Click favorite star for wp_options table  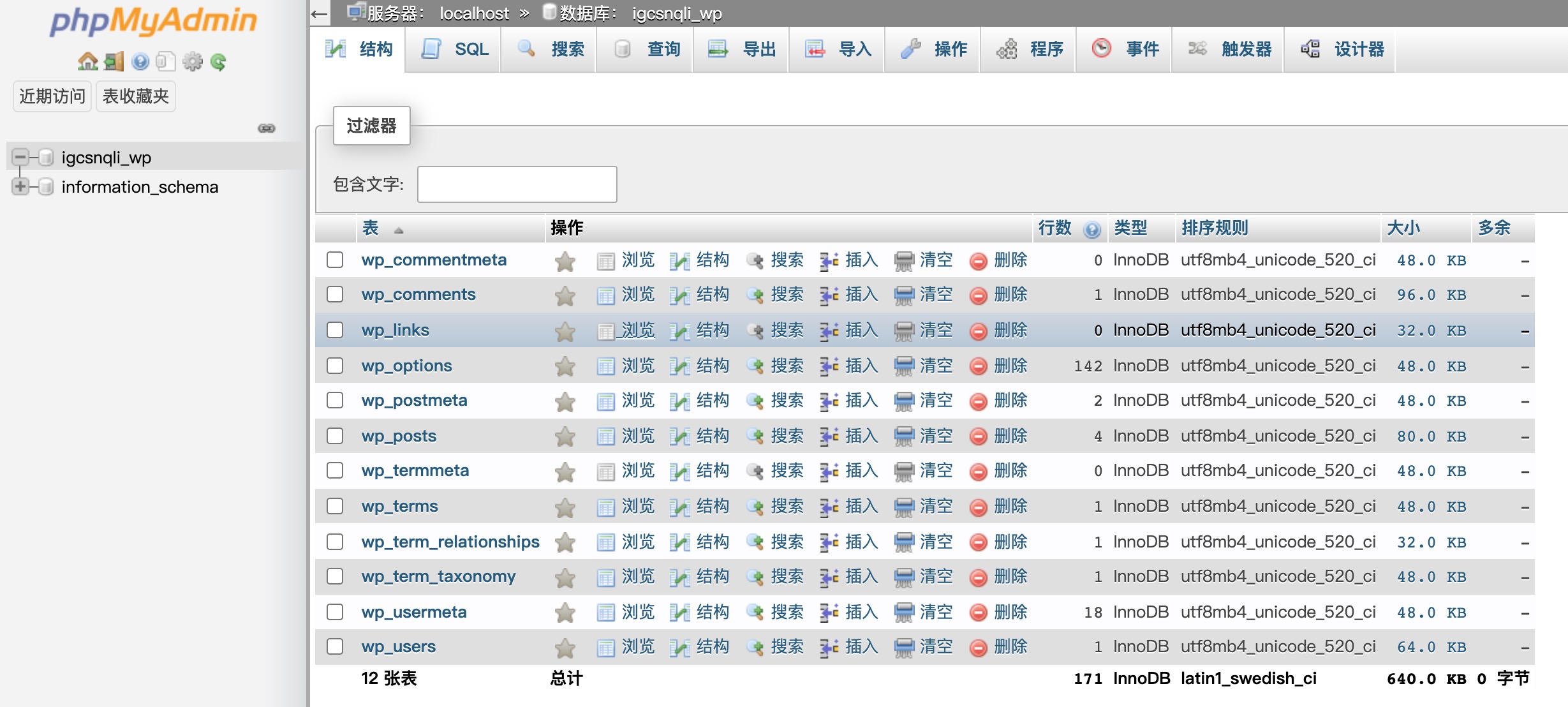click(x=565, y=366)
